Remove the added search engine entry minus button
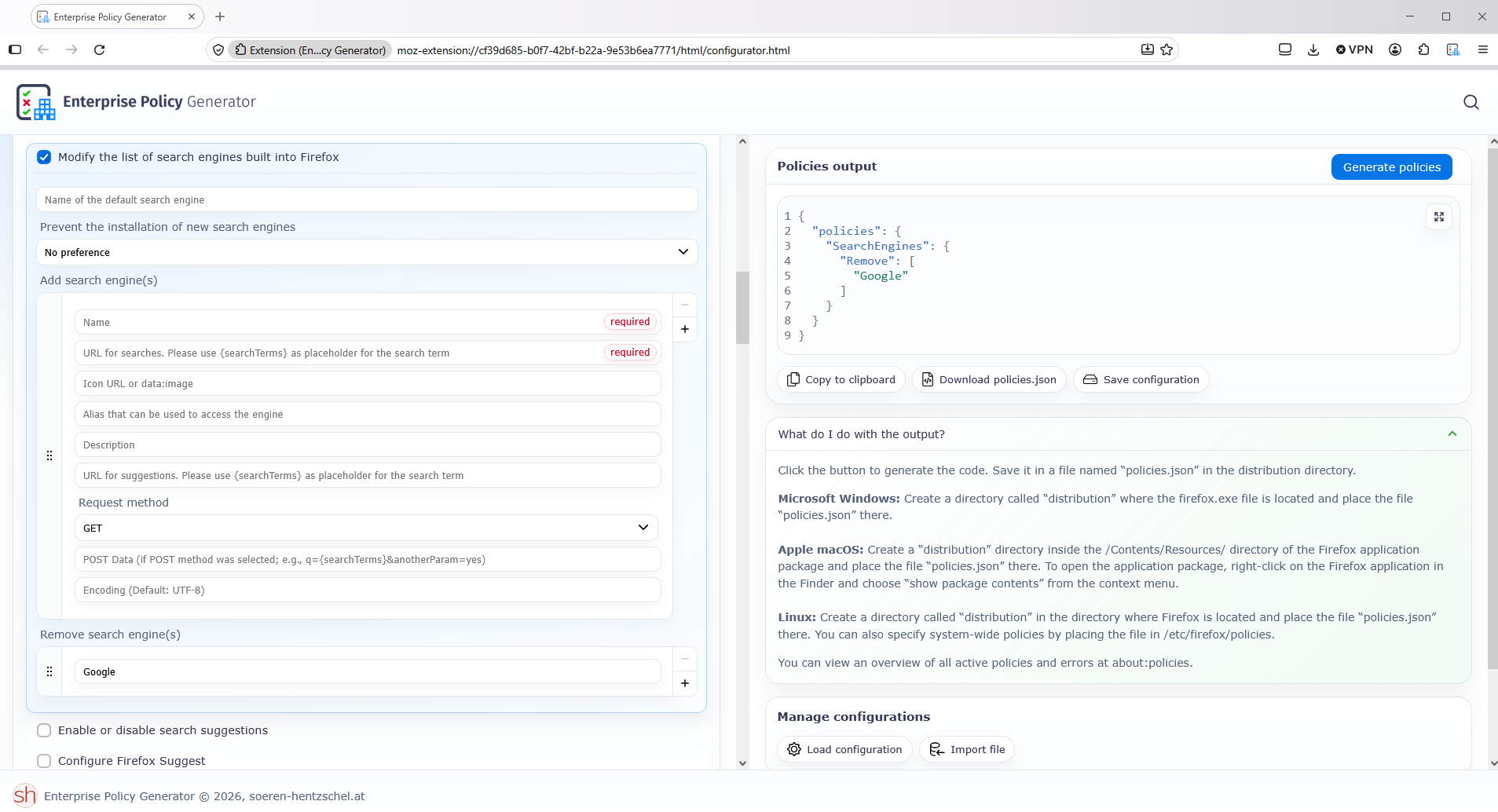 pos(685,305)
